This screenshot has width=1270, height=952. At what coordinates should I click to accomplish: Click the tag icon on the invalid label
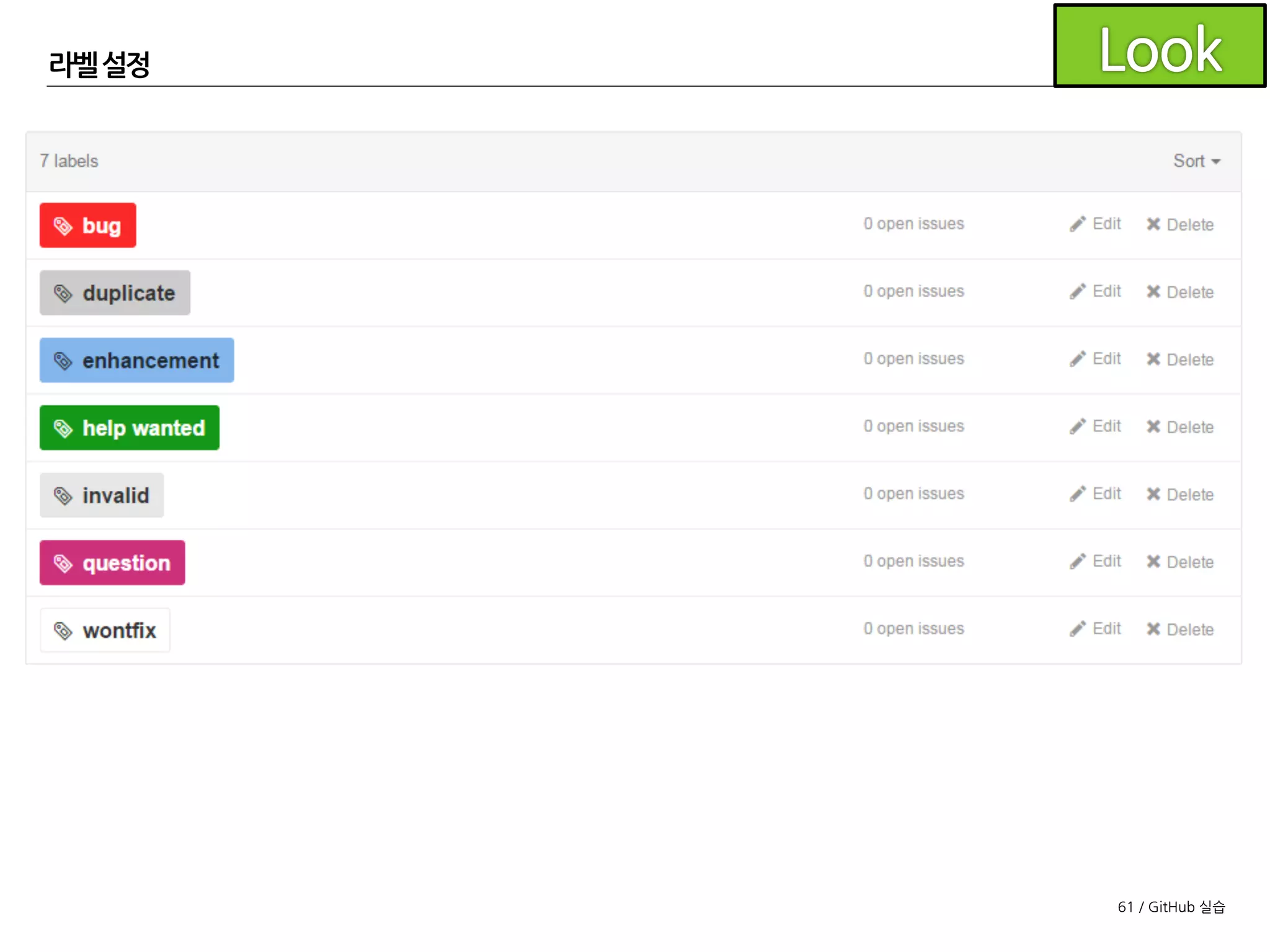click(63, 496)
